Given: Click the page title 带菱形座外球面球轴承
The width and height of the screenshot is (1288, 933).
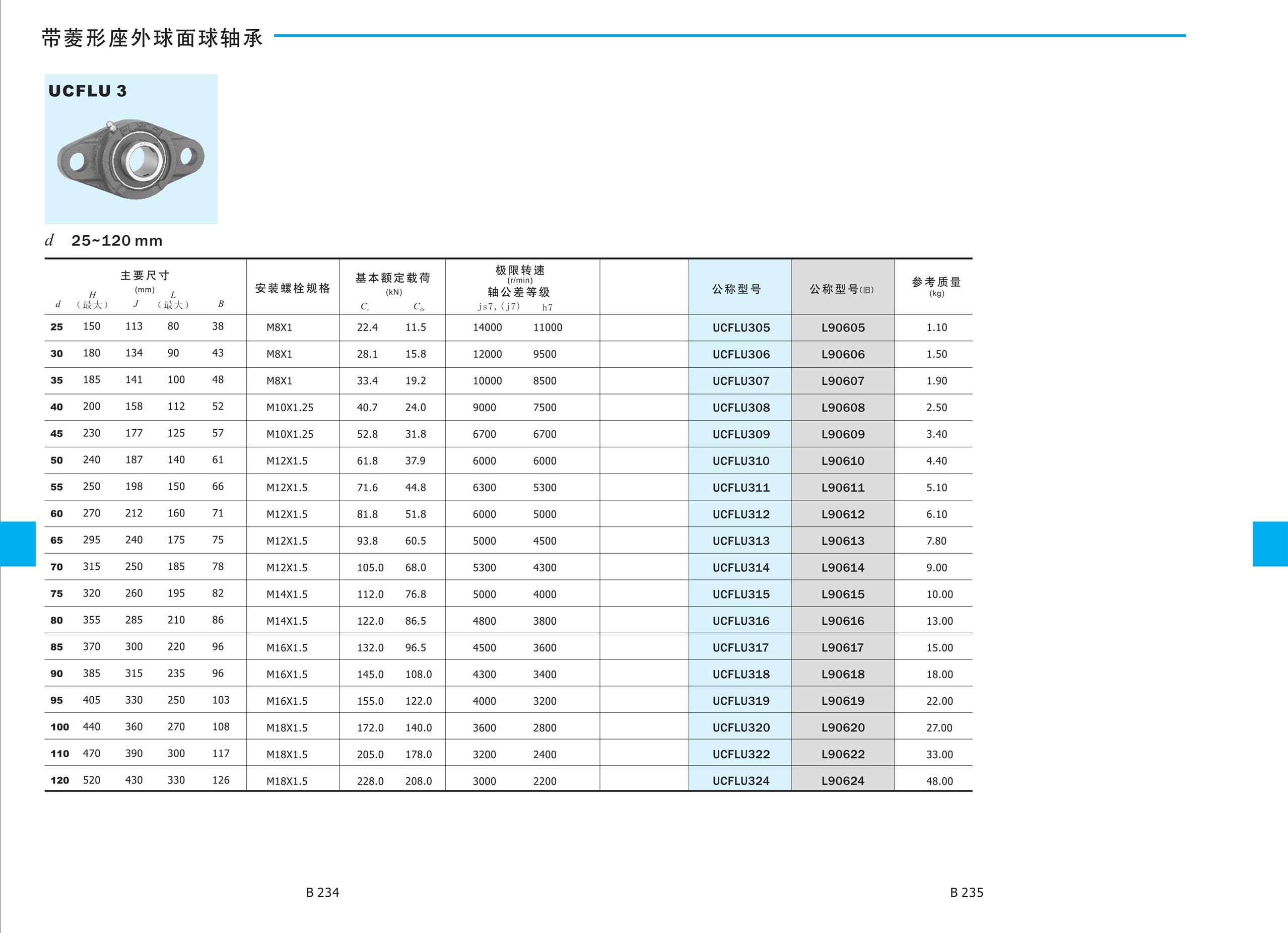Looking at the screenshot, I should point(152,38).
